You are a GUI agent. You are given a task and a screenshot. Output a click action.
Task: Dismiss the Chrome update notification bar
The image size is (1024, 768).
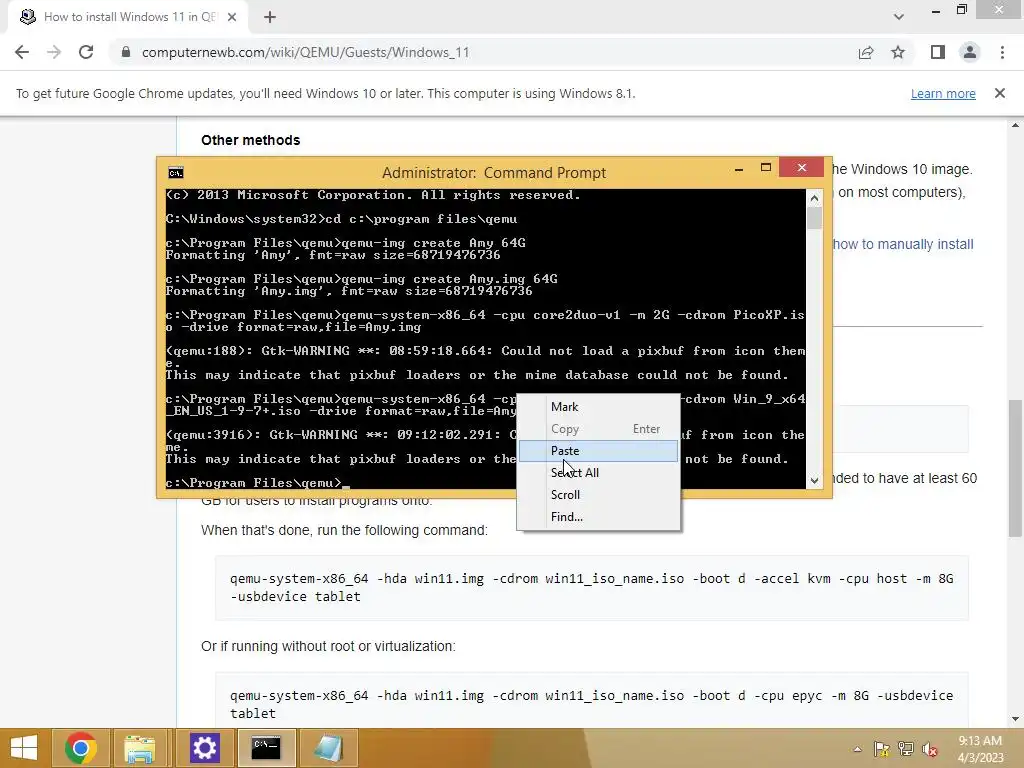(x=1000, y=93)
